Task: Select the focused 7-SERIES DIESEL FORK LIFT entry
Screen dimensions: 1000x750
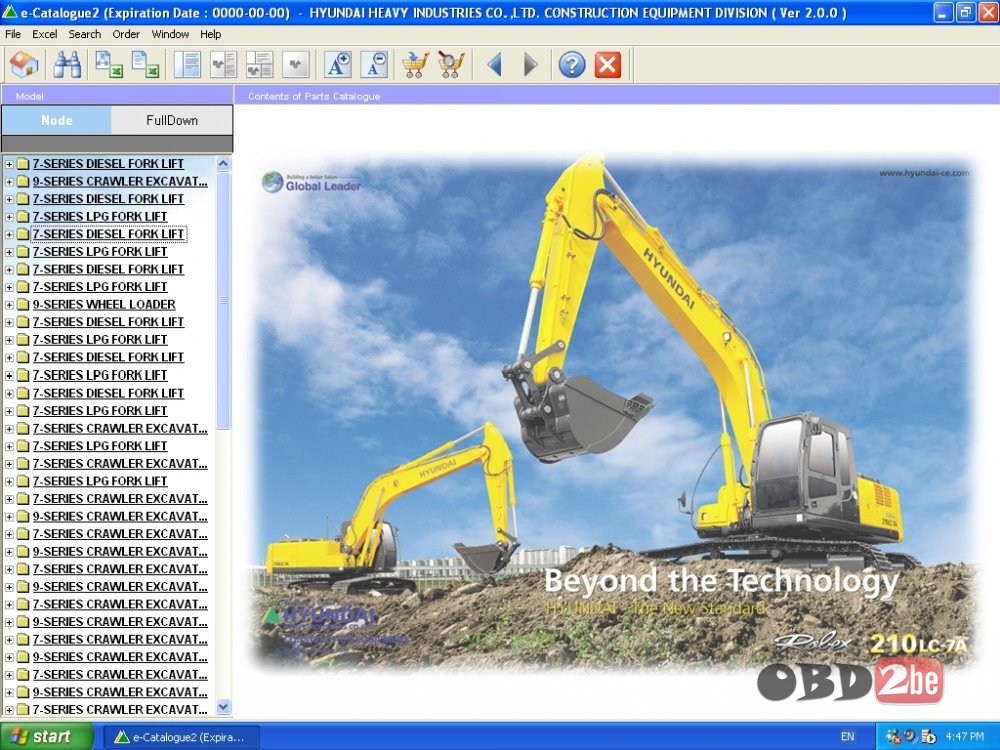Action: point(108,234)
